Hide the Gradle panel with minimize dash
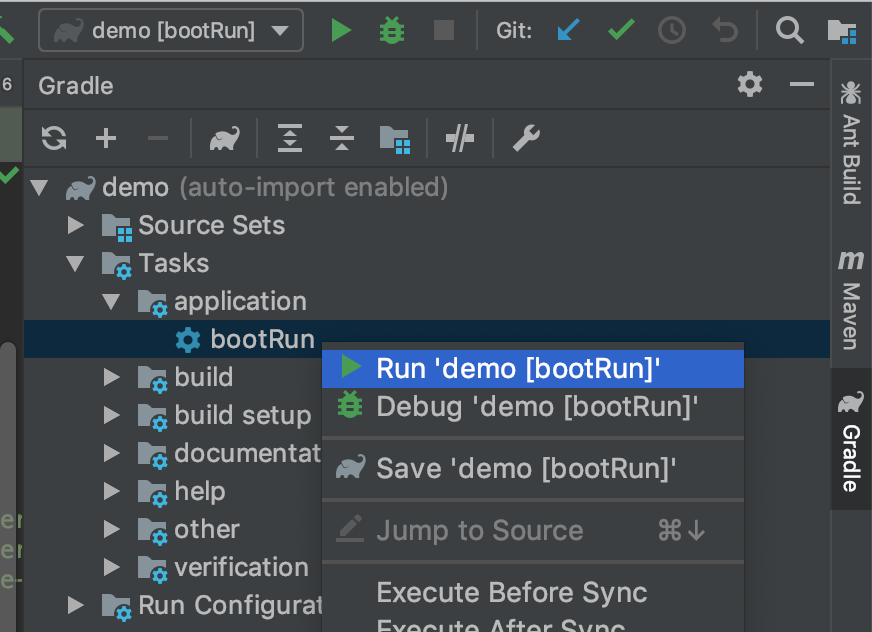 [x=801, y=85]
